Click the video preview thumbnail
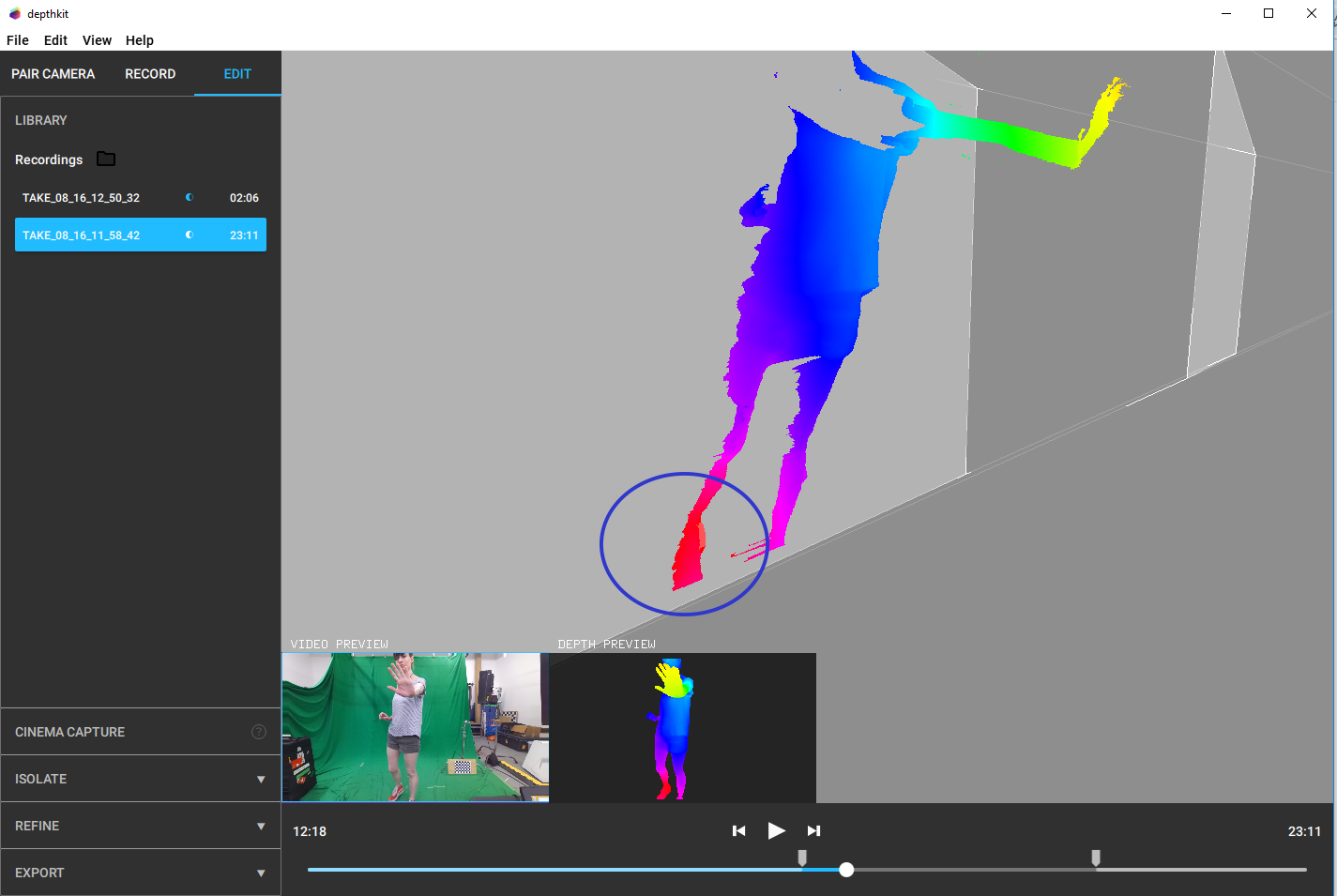 (415, 727)
